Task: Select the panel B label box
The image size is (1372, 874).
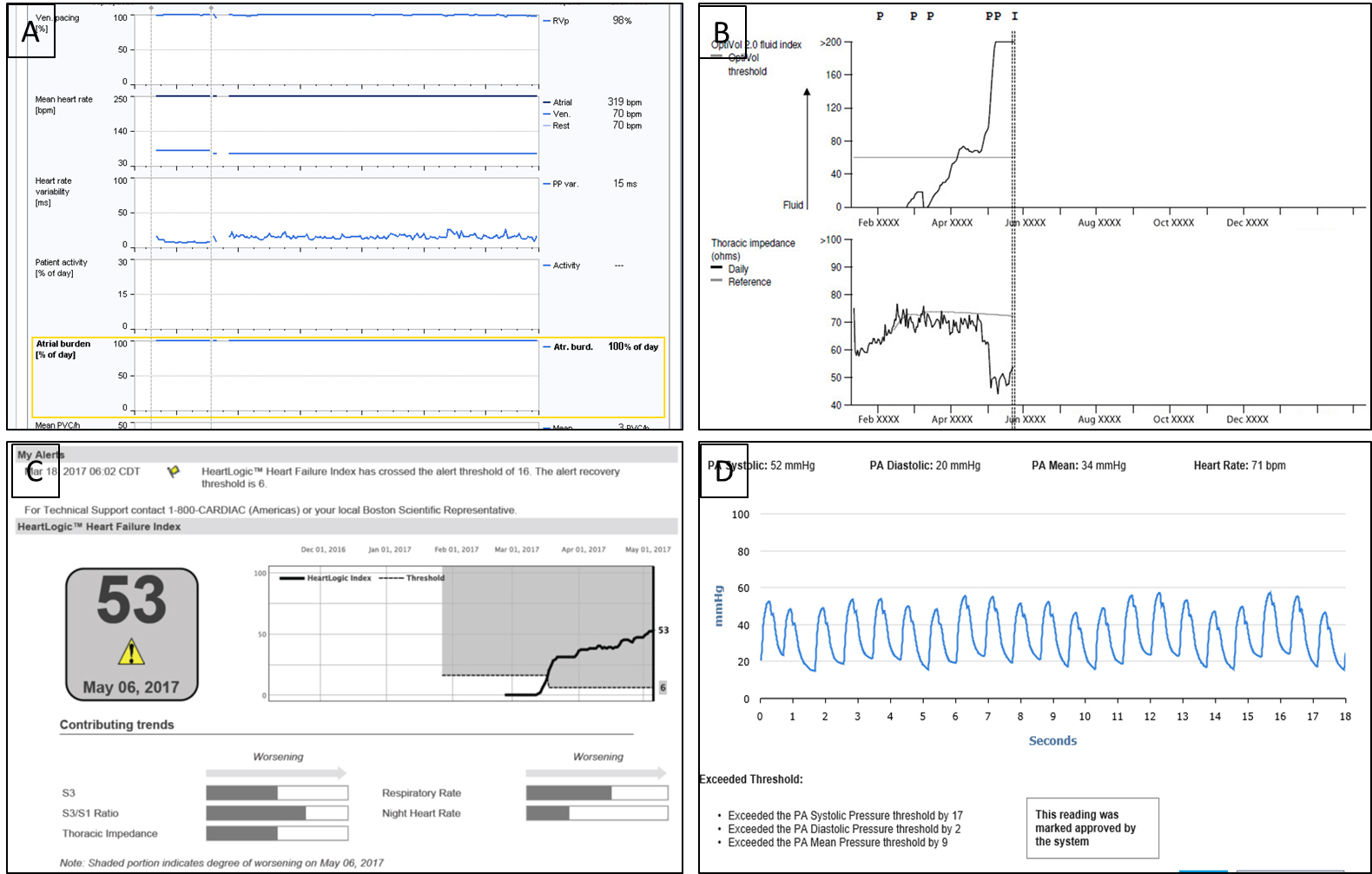Action: (722, 32)
